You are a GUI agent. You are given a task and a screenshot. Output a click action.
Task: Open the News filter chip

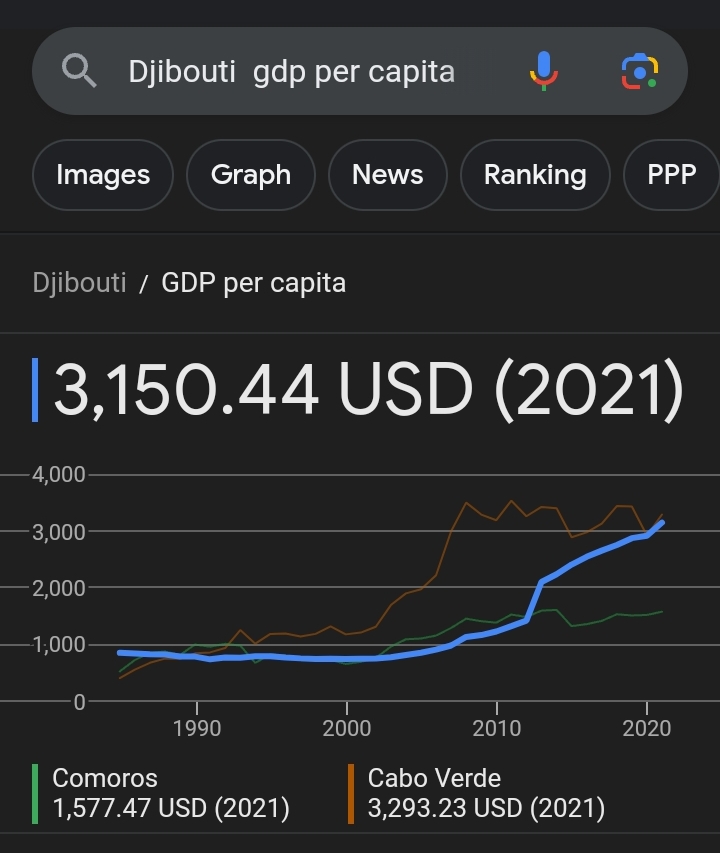click(x=388, y=175)
